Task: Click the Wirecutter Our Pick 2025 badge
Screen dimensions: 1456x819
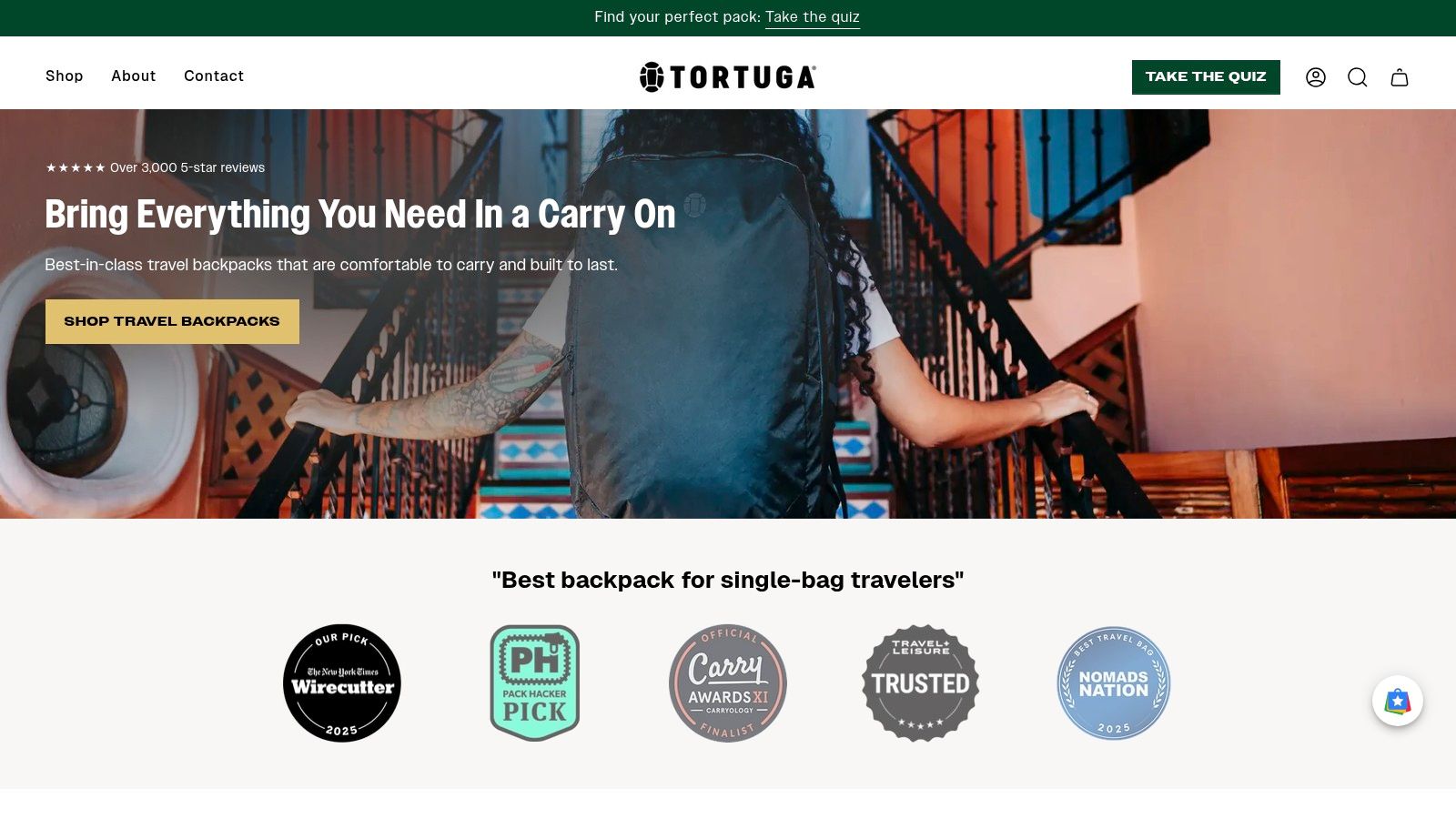Action: tap(342, 683)
